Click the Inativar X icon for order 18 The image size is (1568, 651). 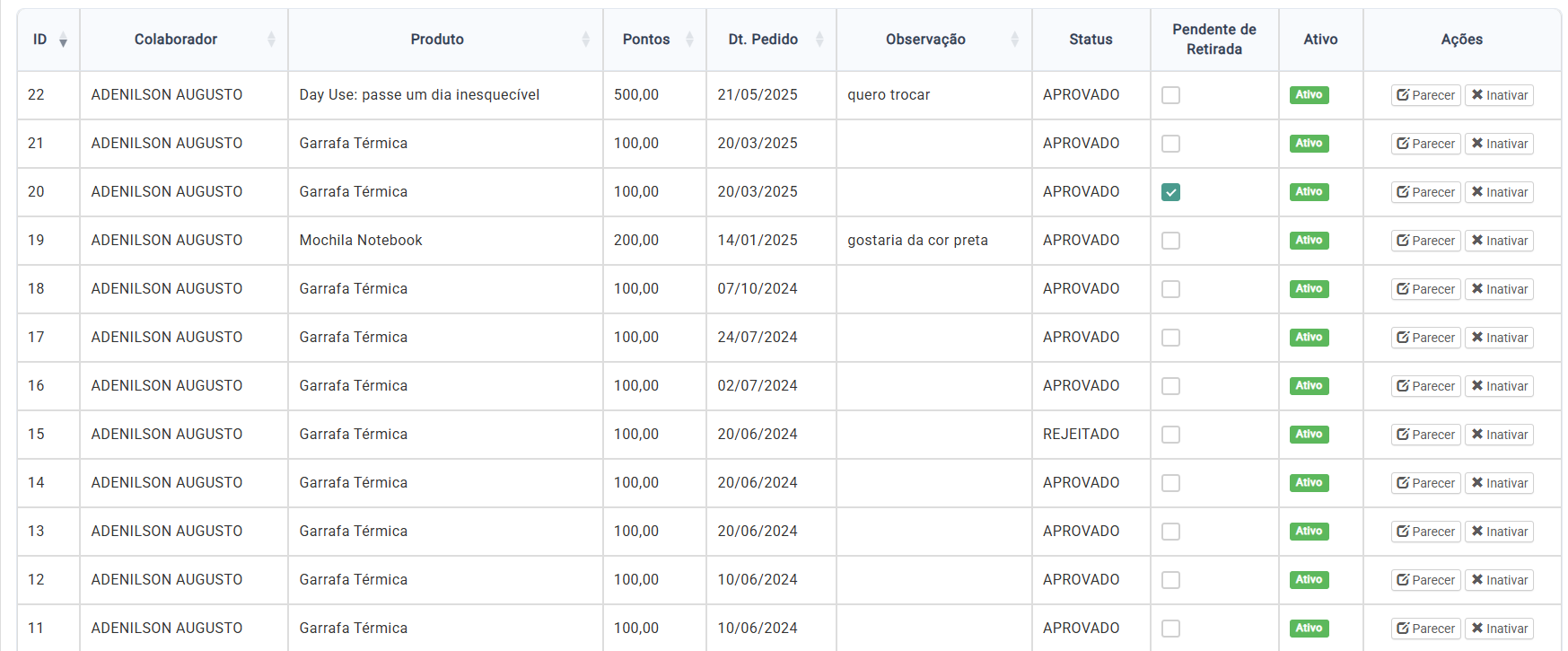[x=1477, y=289]
